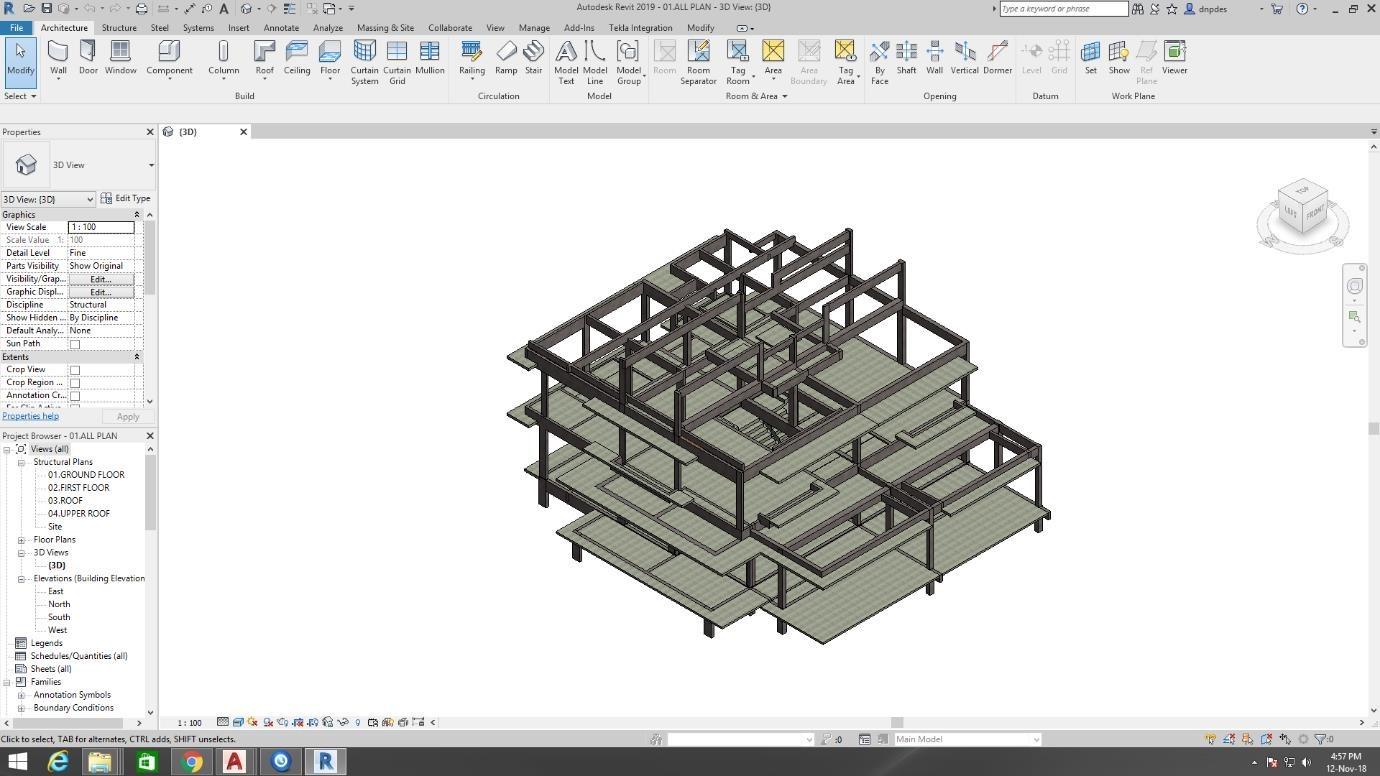Enable the Sun Path checkbox

(75, 344)
